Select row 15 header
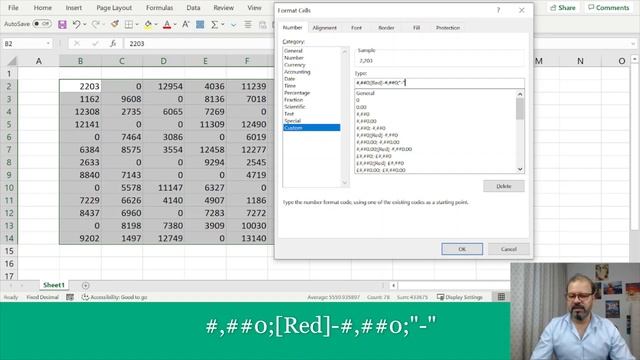Screen dimensions: 640x360 point(9,251)
